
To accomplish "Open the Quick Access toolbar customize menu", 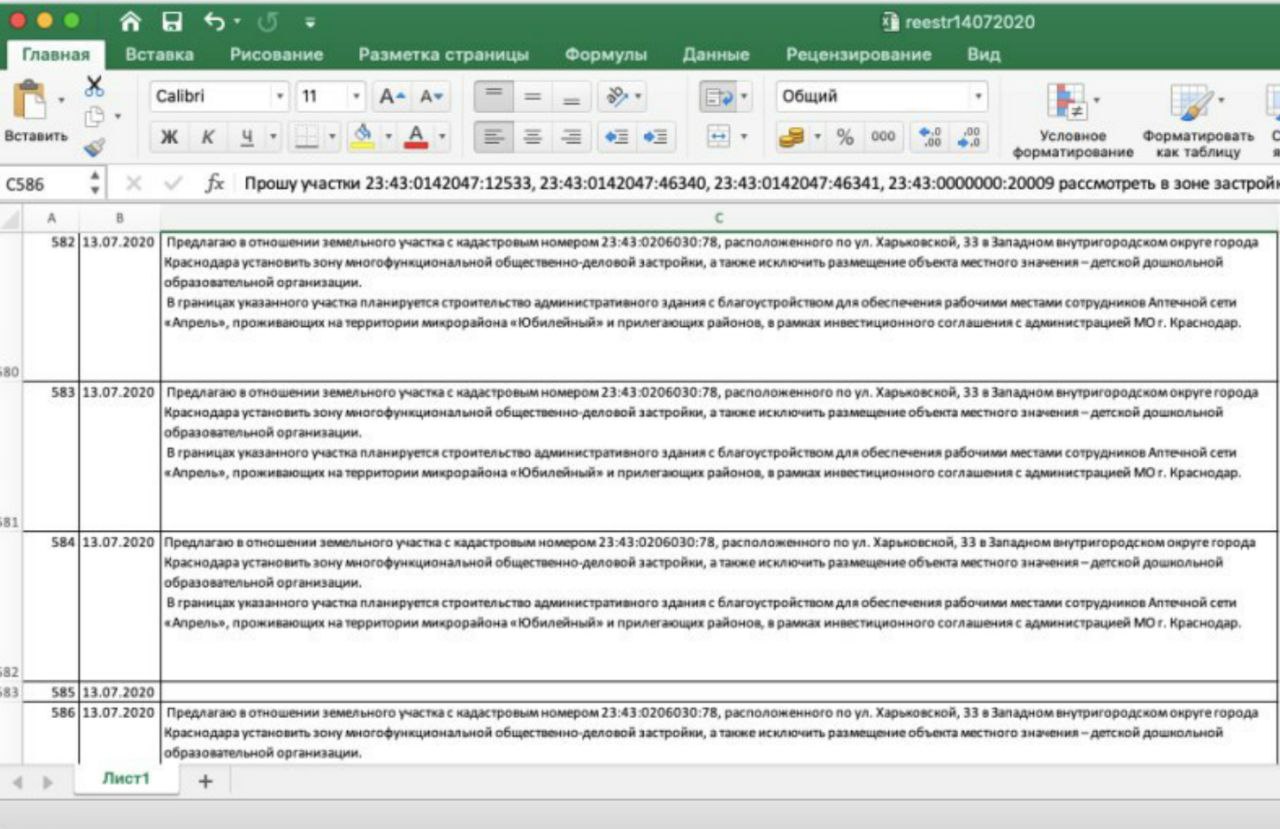I will [x=310, y=22].
